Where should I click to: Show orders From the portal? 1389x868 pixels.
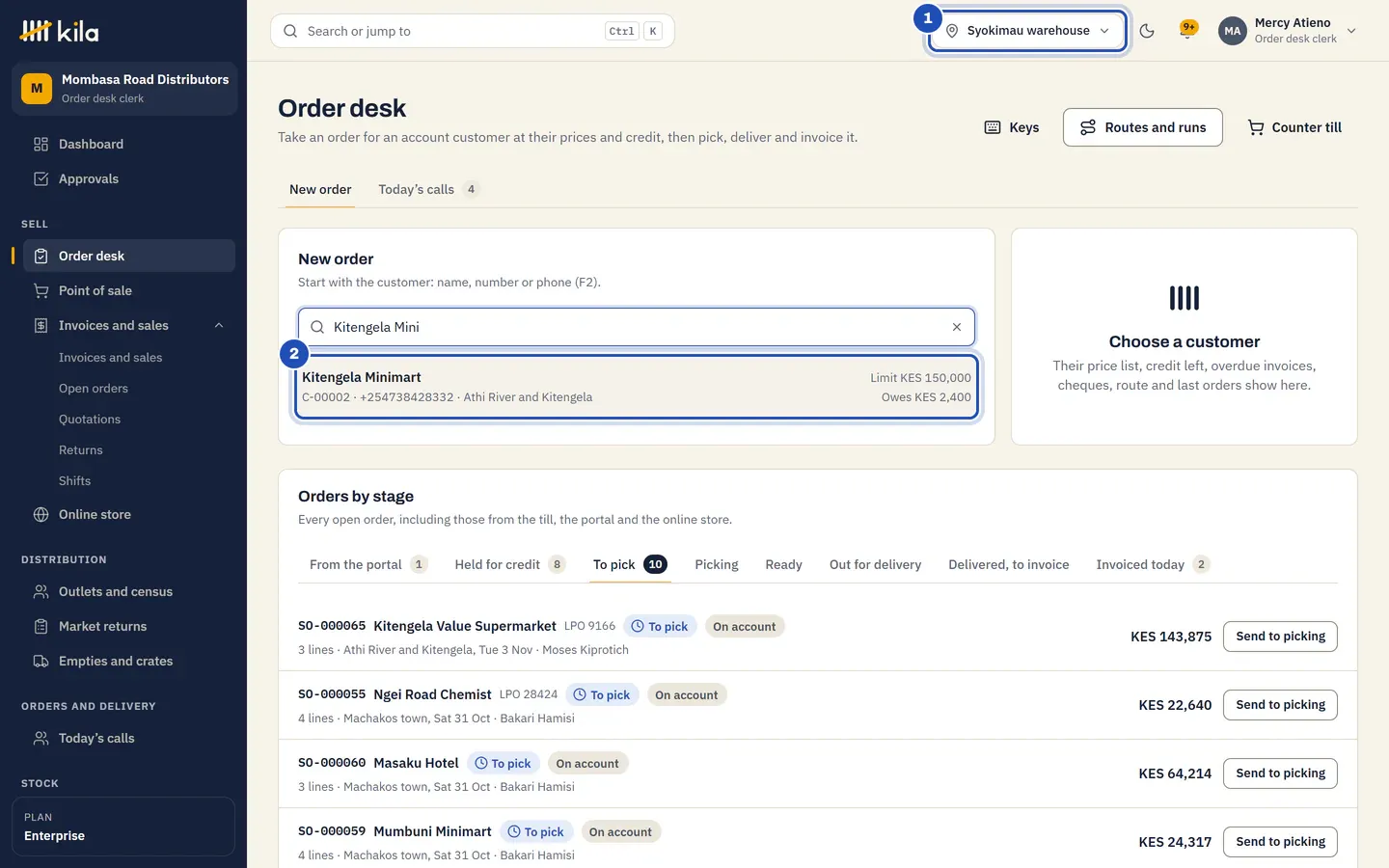pos(368,564)
